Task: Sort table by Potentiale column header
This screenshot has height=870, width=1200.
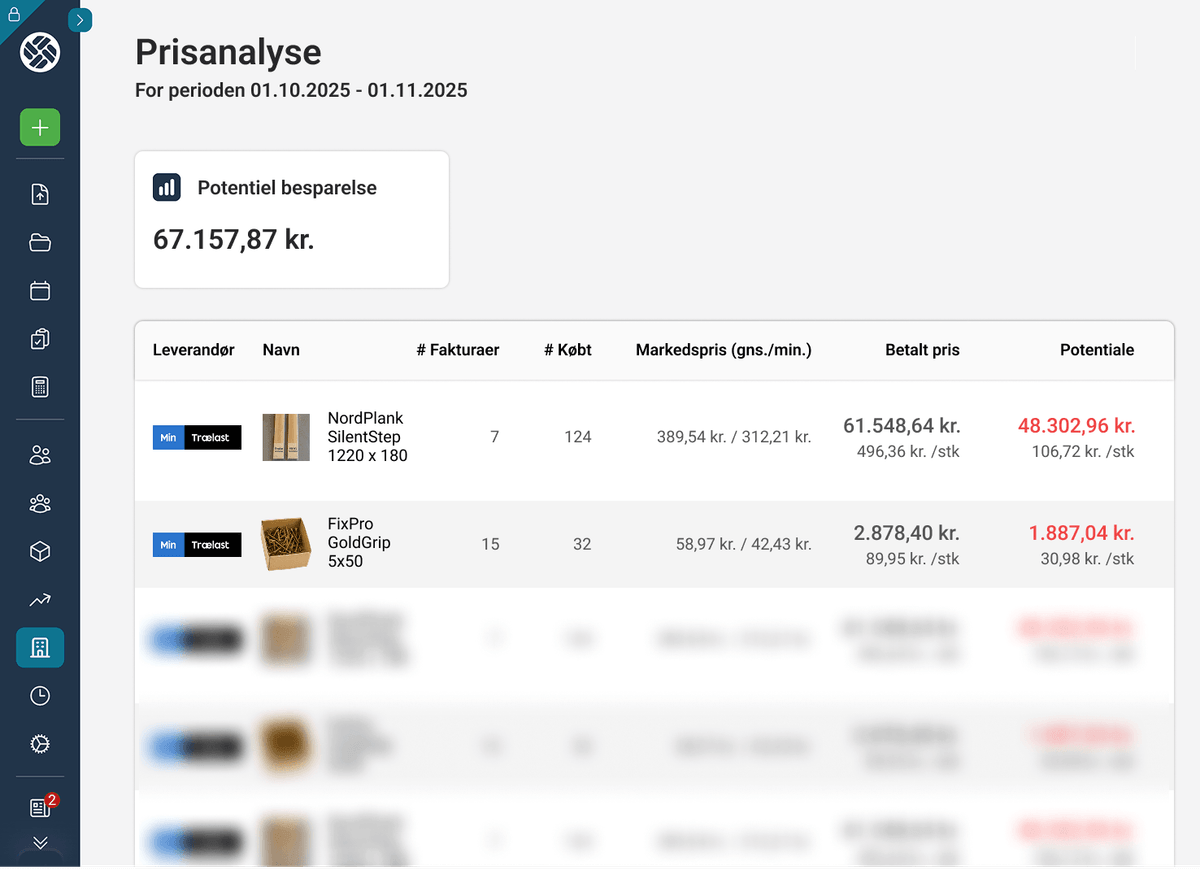Action: (x=1096, y=350)
